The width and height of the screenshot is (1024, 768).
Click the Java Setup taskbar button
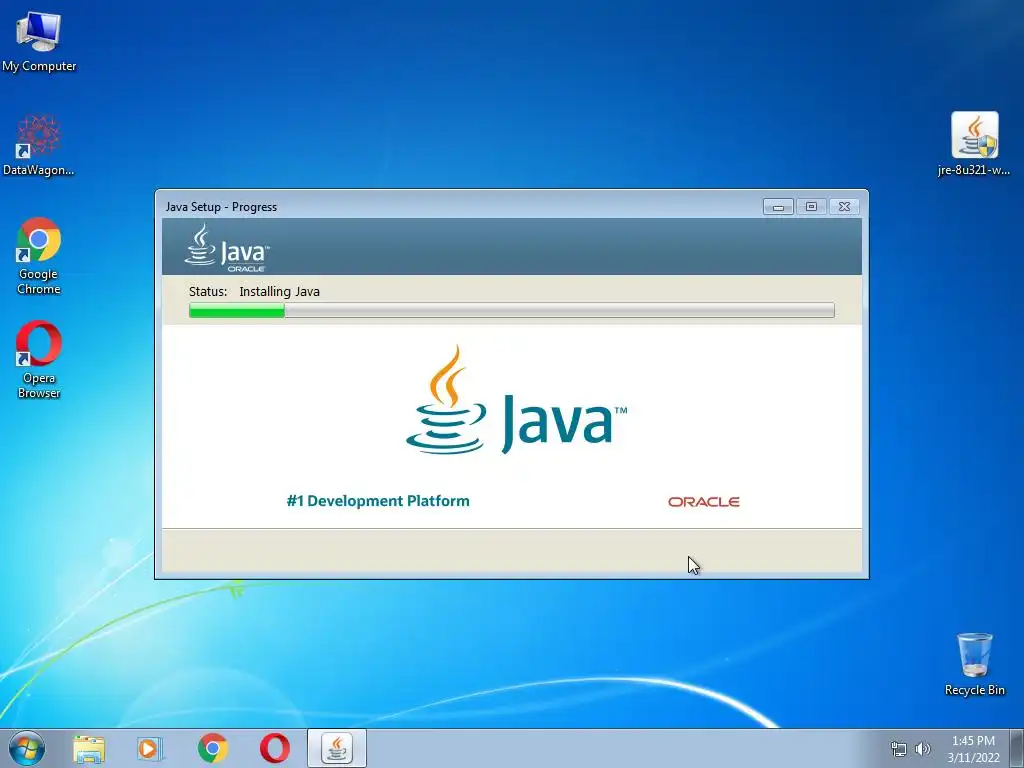pyautogui.click(x=337, y=748)
